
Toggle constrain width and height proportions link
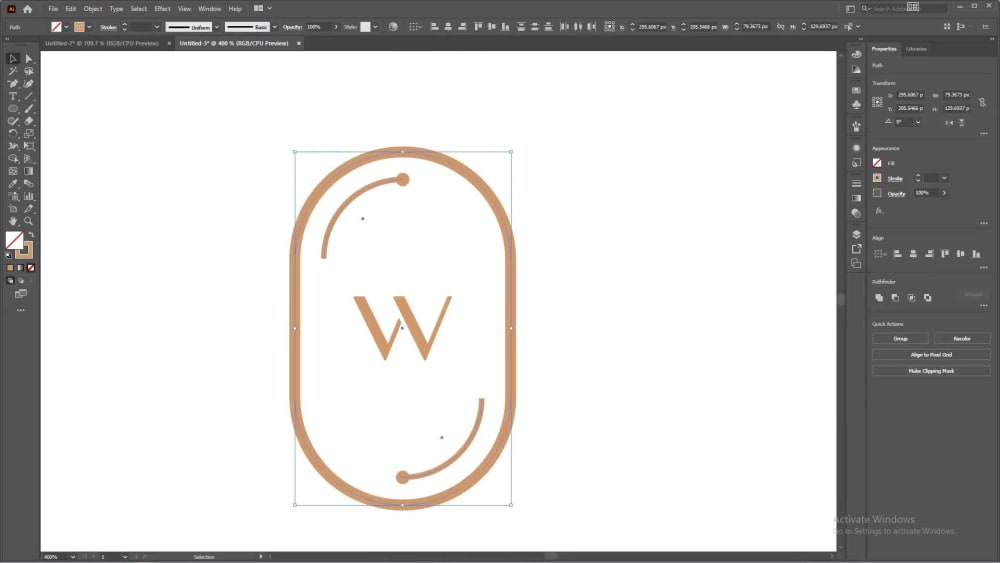982,102
